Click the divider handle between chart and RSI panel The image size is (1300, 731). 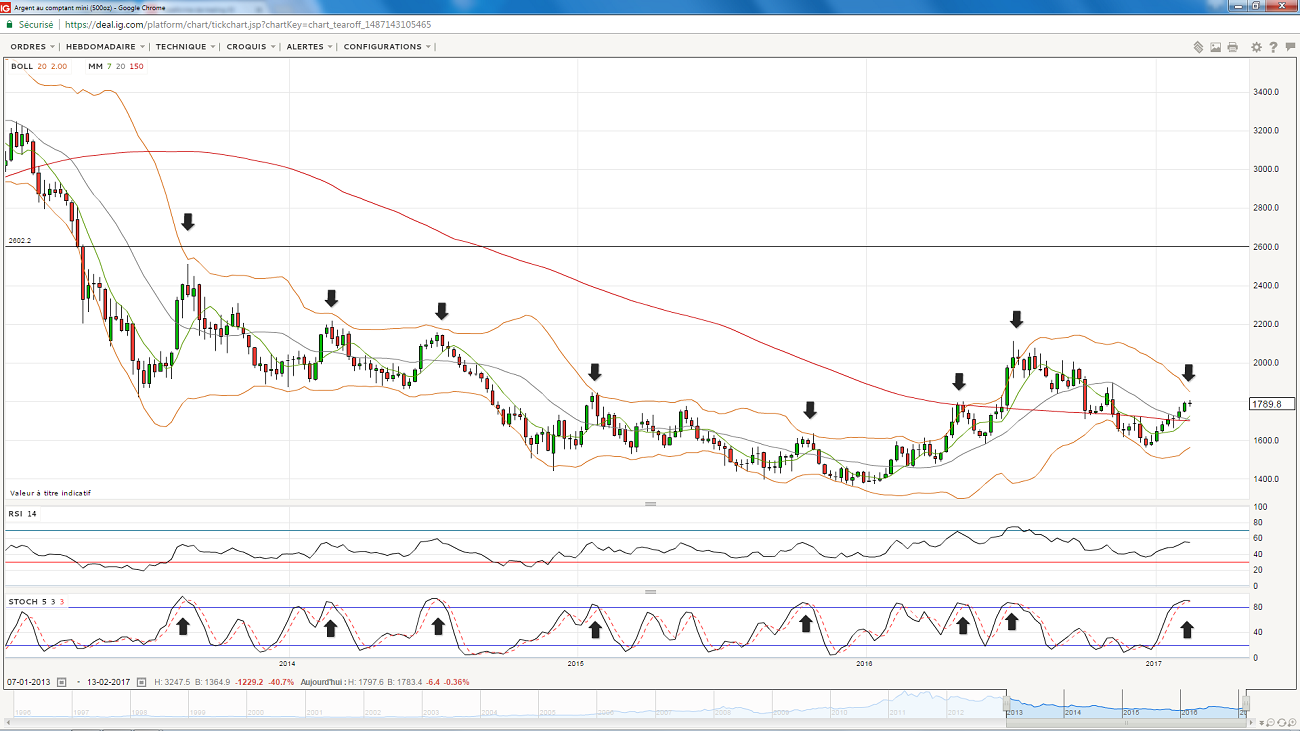[x=650, y=504]
